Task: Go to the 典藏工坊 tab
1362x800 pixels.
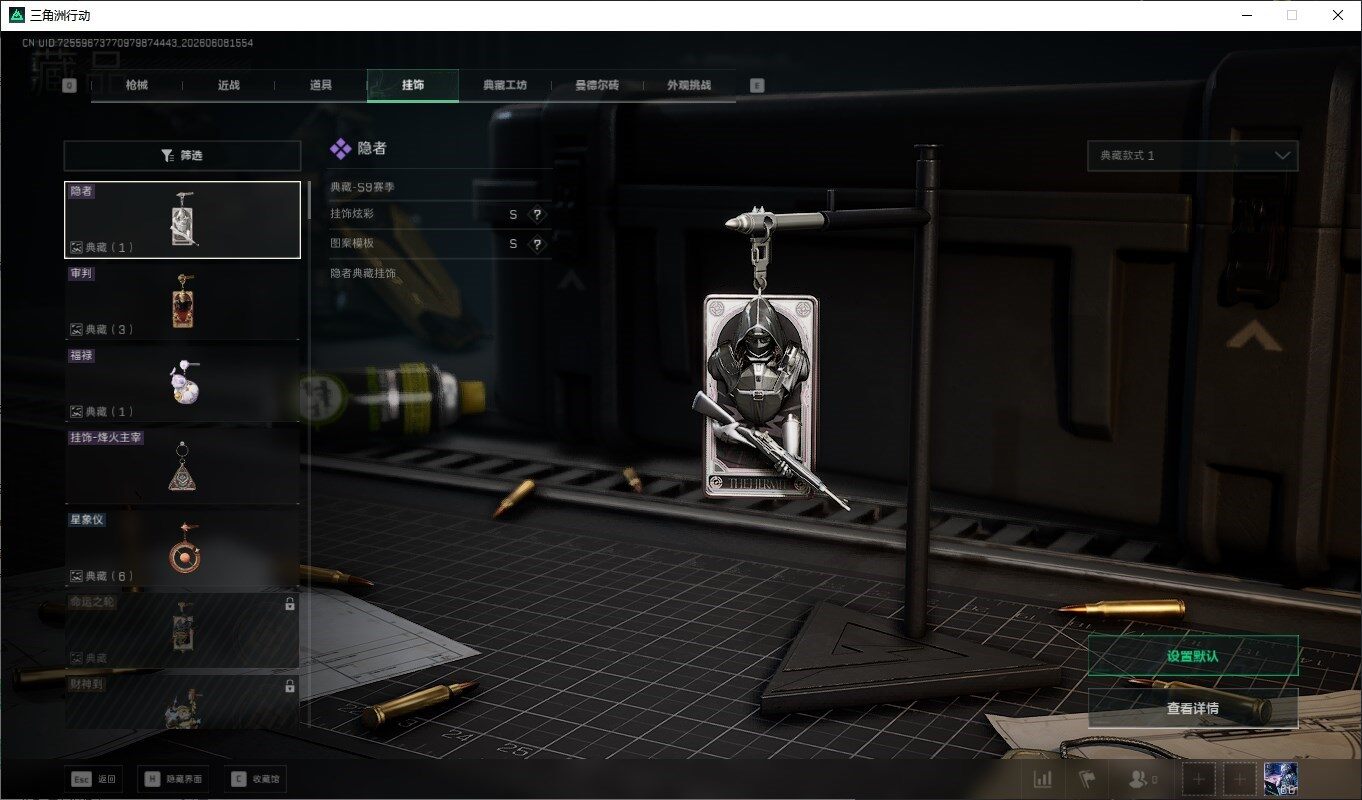Action: [505, 85]
